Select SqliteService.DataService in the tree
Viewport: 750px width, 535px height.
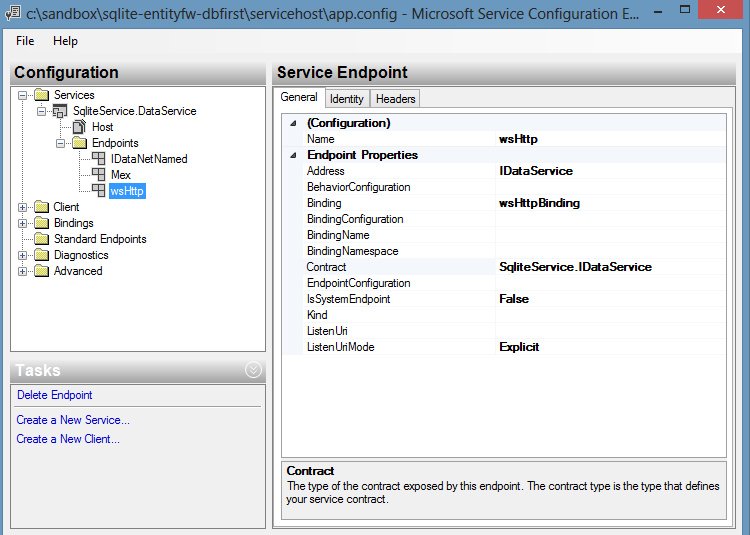[134, 111]
